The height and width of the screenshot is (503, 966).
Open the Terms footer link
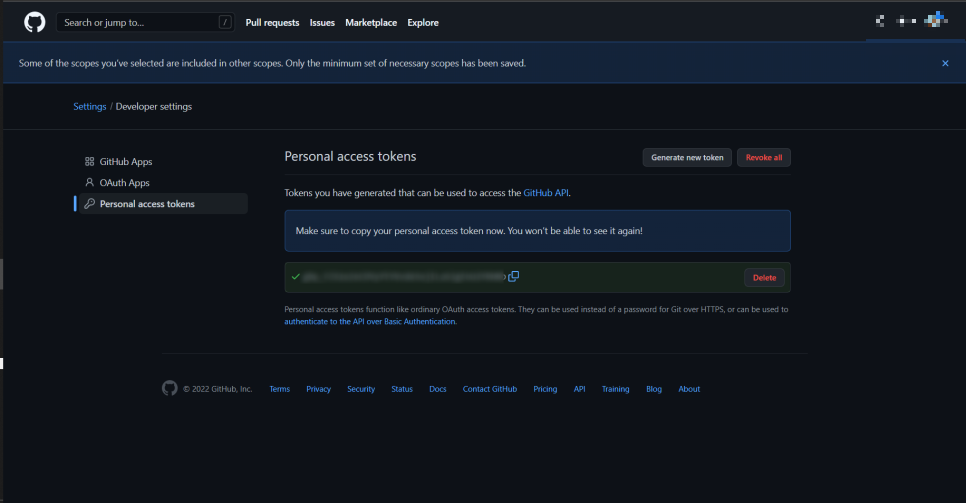point(280,389)
